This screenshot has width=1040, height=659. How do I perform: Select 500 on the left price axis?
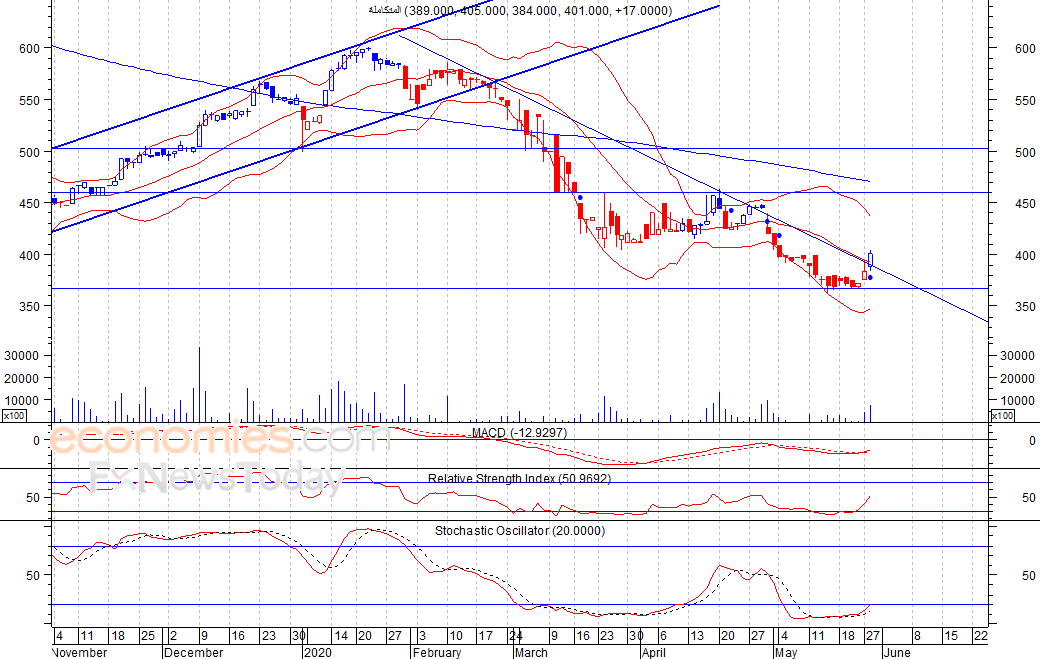tap(30, 152)
